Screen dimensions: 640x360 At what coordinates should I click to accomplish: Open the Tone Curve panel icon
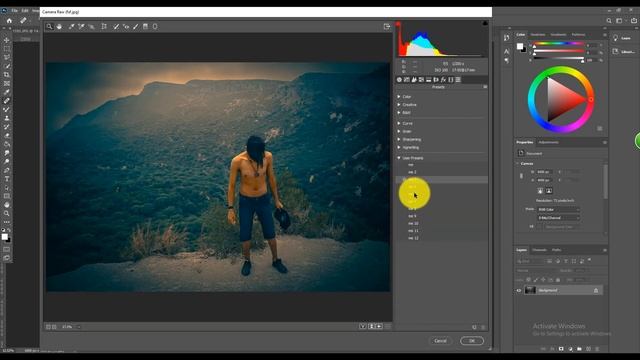coord(407,80)
